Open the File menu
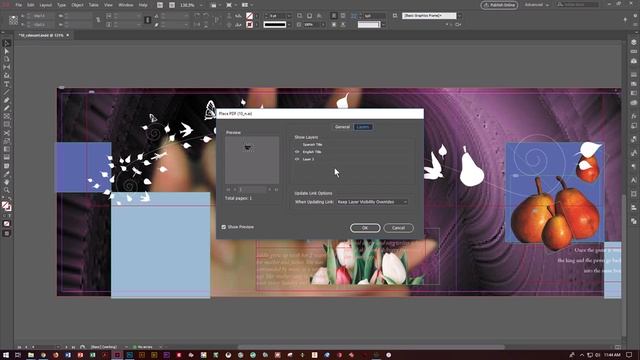The image size is (640, 360). (18, 5)
